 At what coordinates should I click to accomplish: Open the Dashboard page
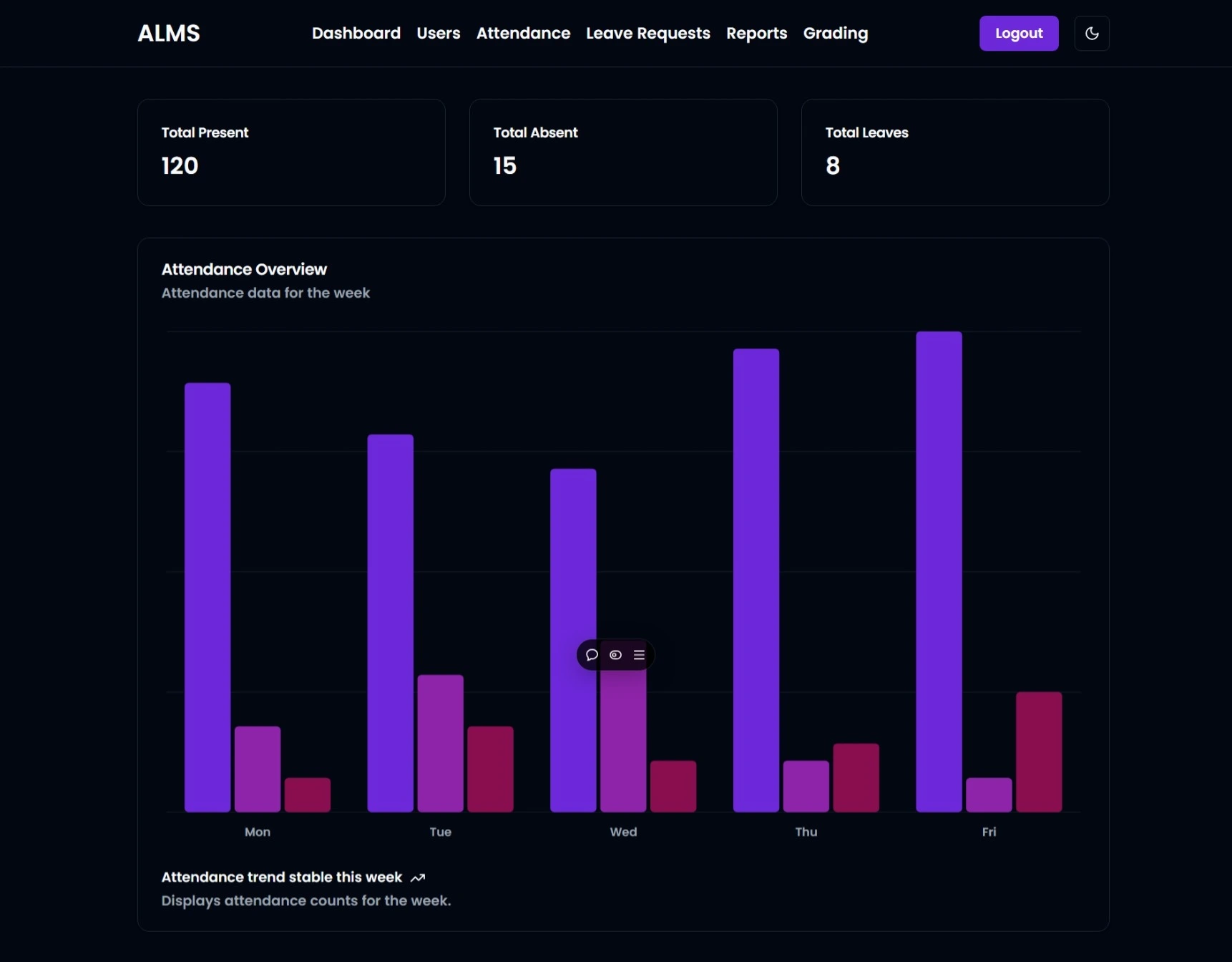(x=356, y=34)
